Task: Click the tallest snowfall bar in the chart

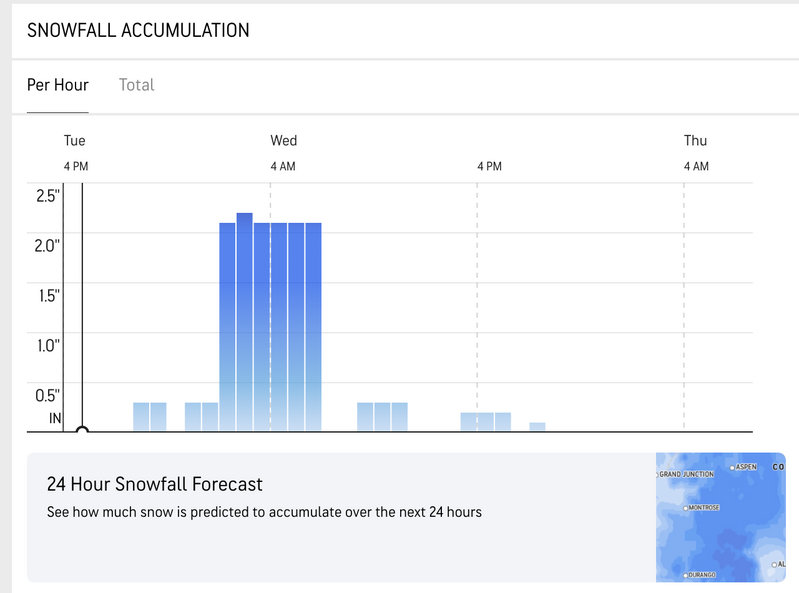Action: pyautogui.click(x=244, y=320)
